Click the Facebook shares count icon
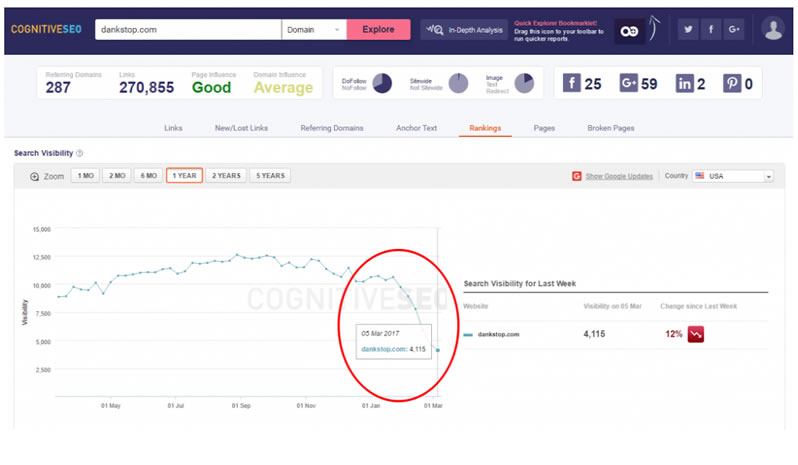The height and width of the screenshot is (465, 798). pyautogui.click(x=572, y=82)
